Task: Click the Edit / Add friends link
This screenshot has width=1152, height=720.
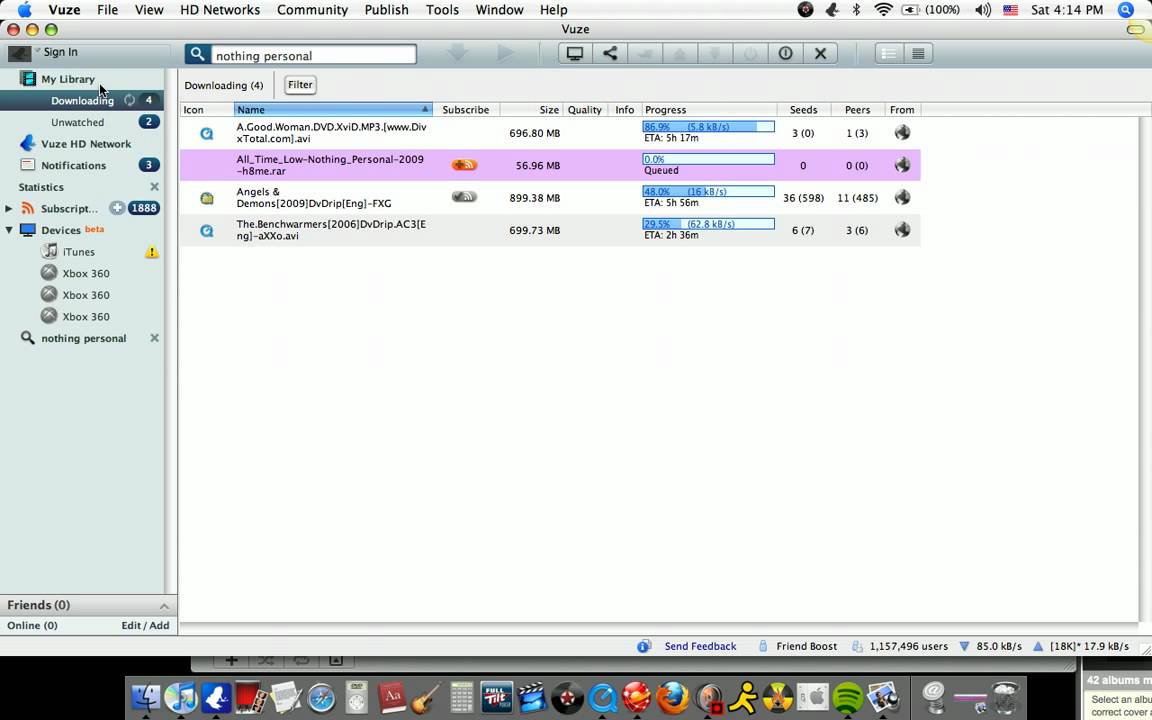Action: (145, 625)
